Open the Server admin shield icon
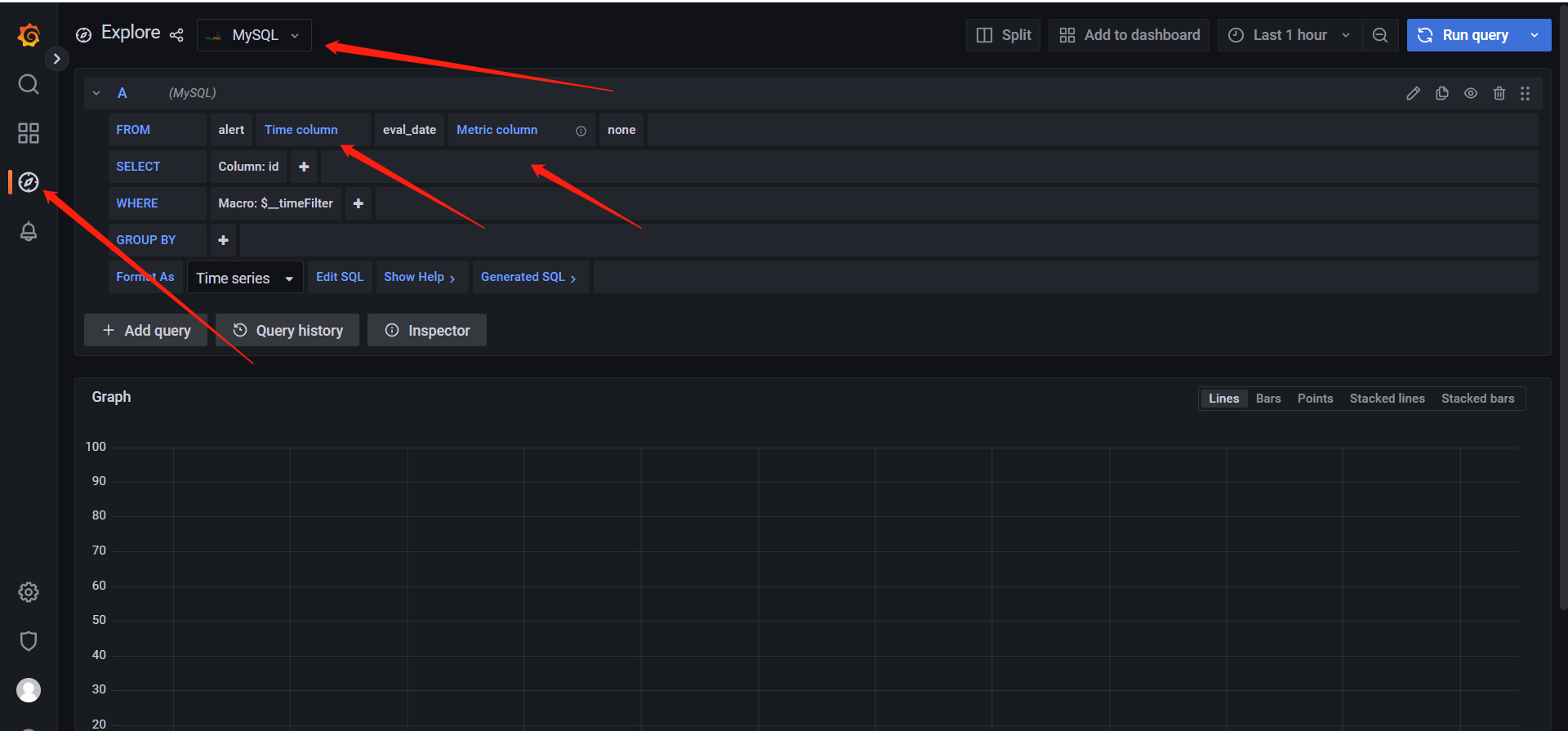This screenshot has height=731, width=1568. [x=29, y=641]
